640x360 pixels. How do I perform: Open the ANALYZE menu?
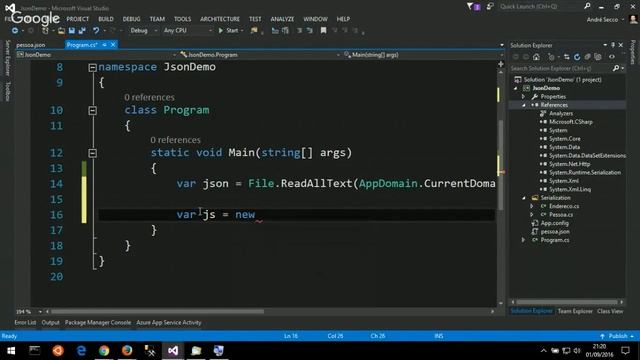click(282, 19)
